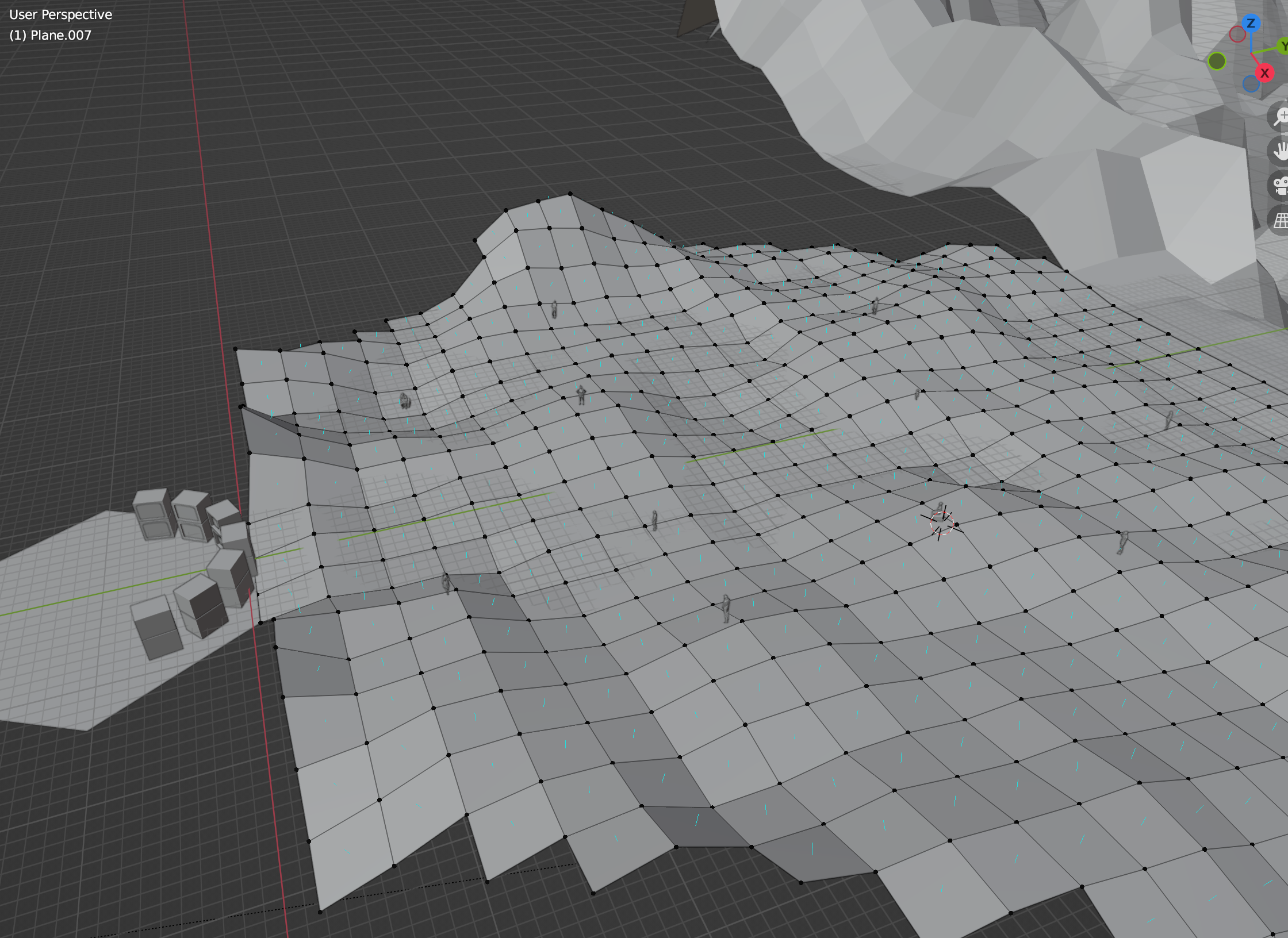Click the blue Z axis gizmo handle
Screen dimensions: 1288x938
(x=1251, y=23)
